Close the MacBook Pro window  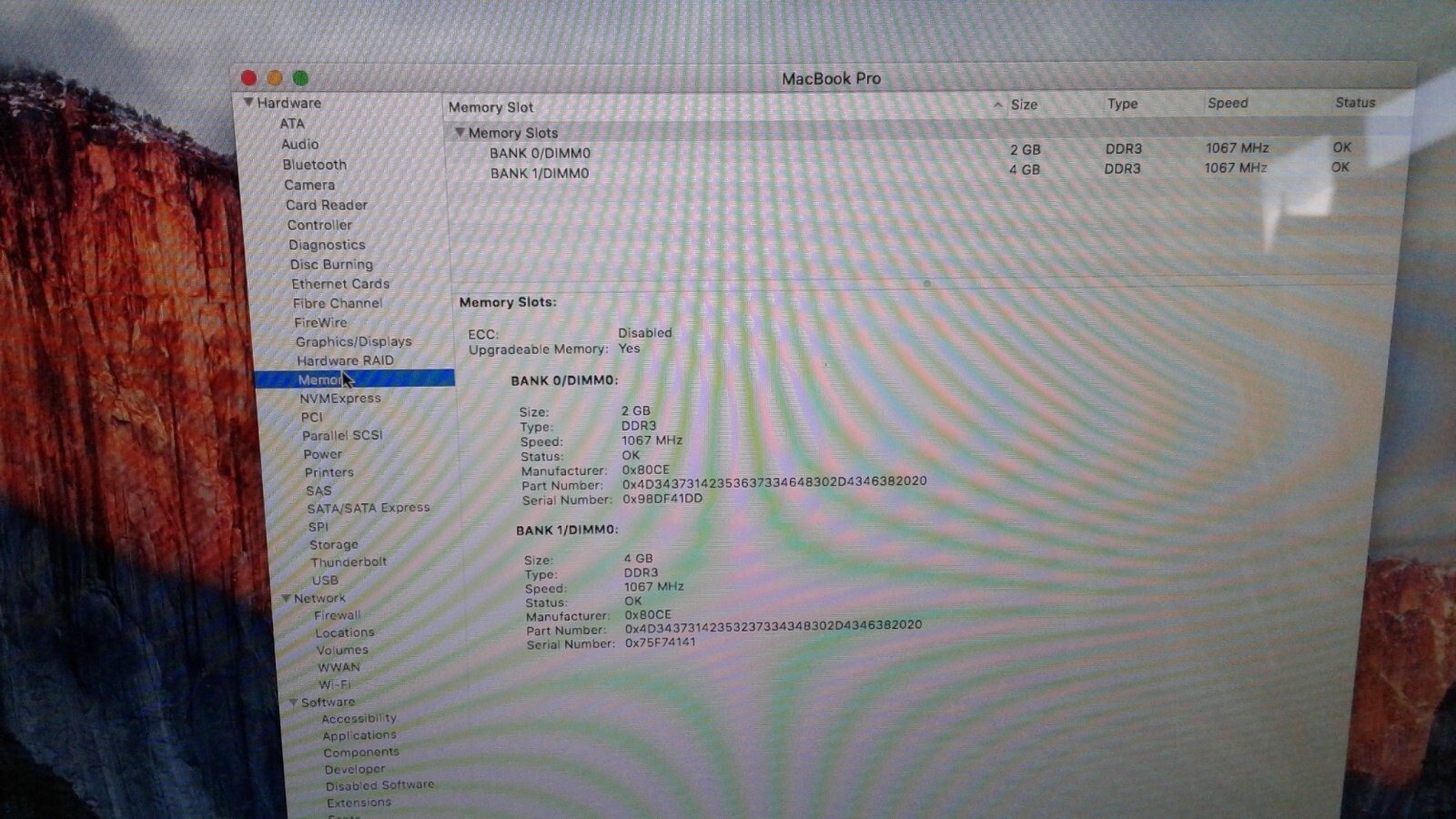(248, 78)
